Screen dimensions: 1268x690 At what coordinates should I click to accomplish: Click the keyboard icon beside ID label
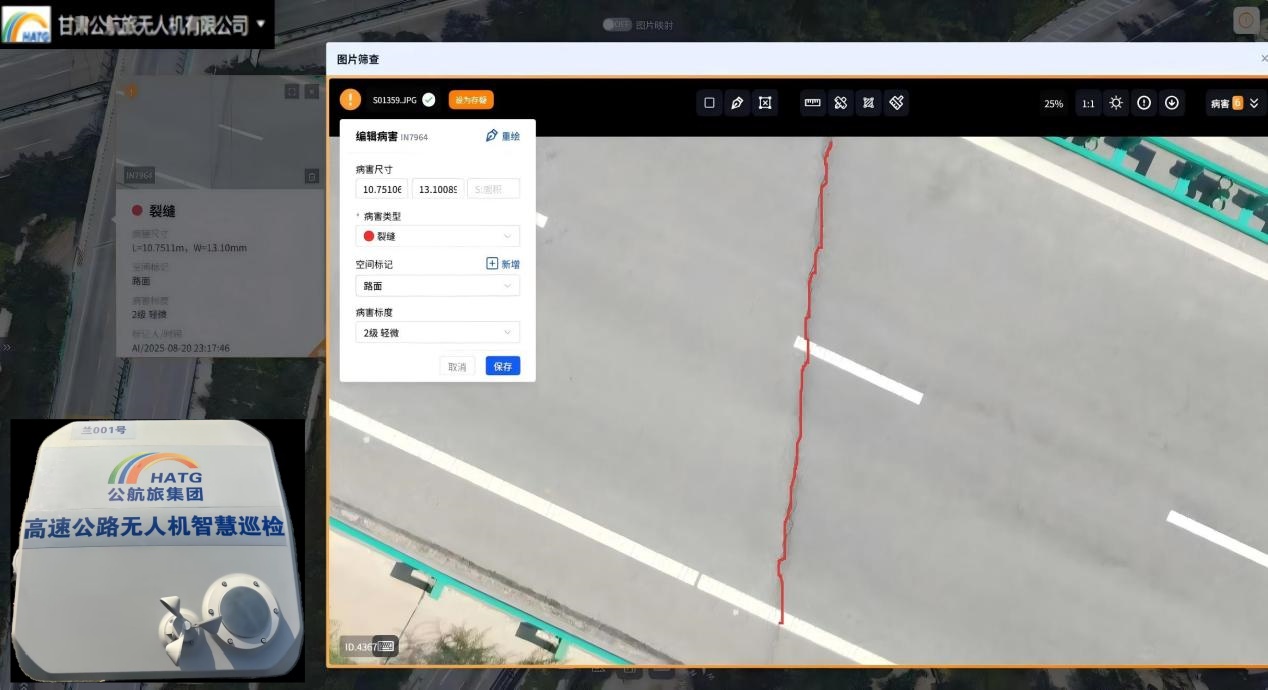pos(386,646)
